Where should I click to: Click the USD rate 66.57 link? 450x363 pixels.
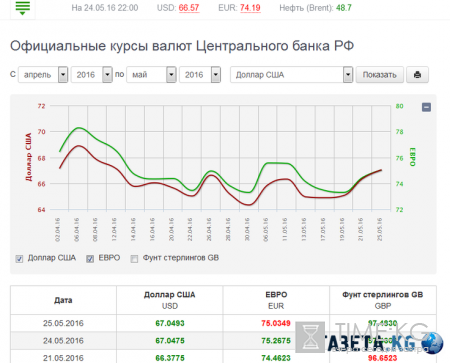(189, 8)
